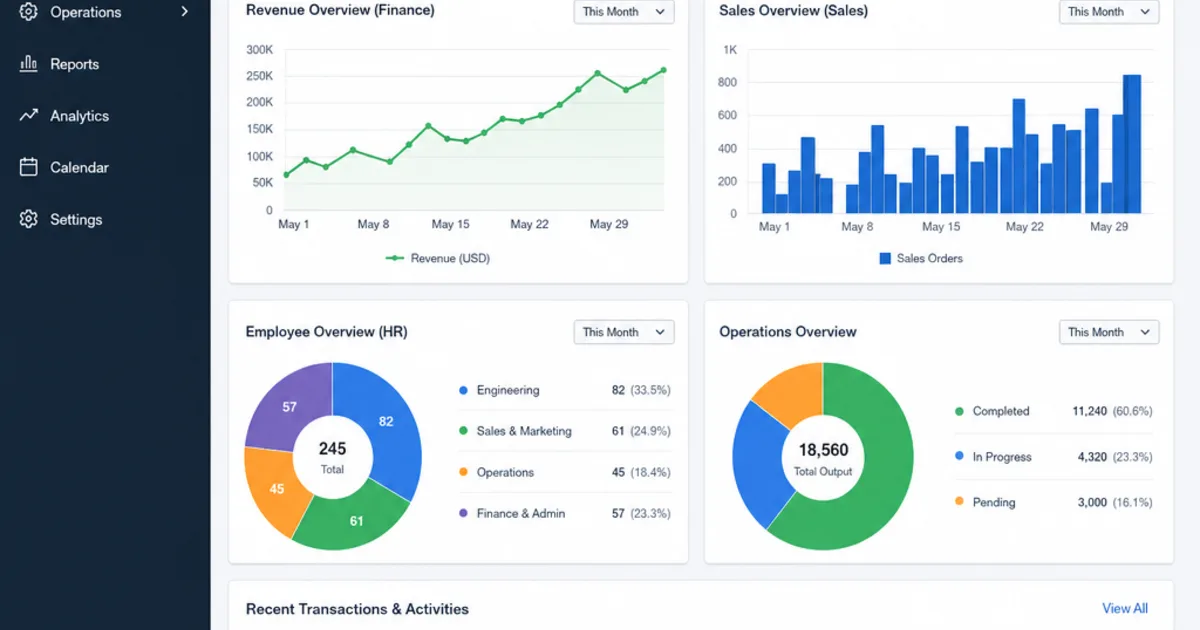The height and width of the screenshot is (630, 1200).
Task: Click the Recent Transactions & Activities heading
Action: (x=357, y=608)
